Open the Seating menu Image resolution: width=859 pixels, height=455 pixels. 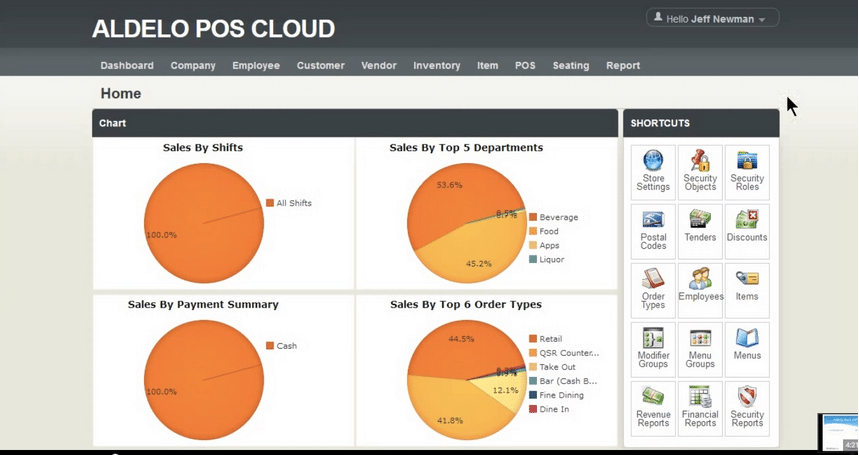[x=571, y=65]
